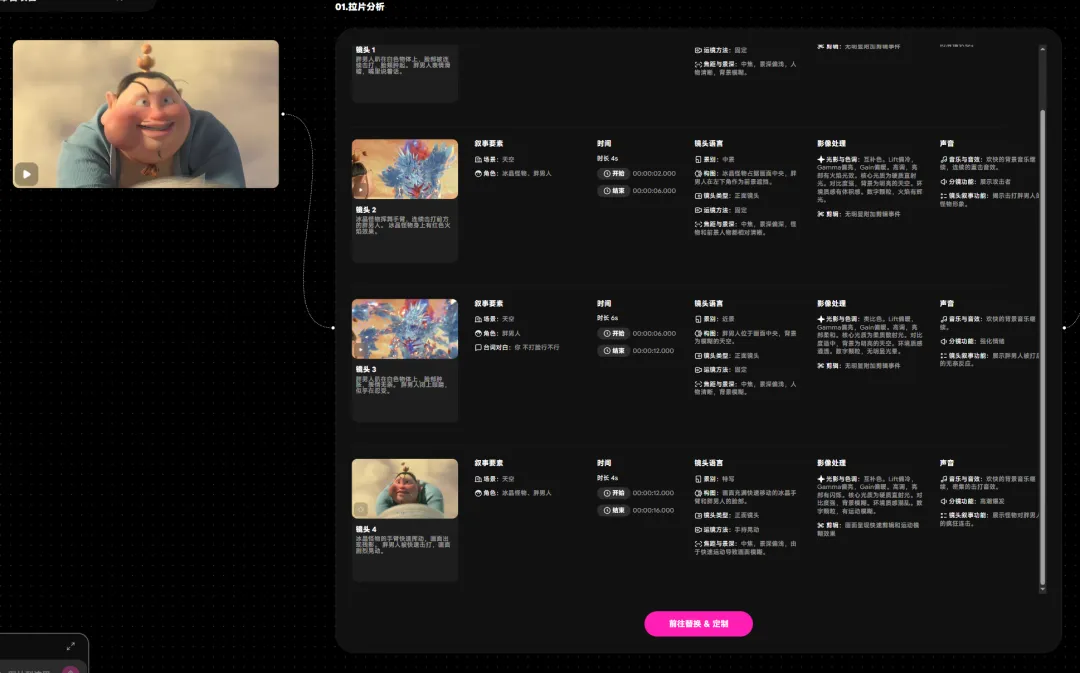
Task: Click the video node output connector dot
Action: coord(283,114)
